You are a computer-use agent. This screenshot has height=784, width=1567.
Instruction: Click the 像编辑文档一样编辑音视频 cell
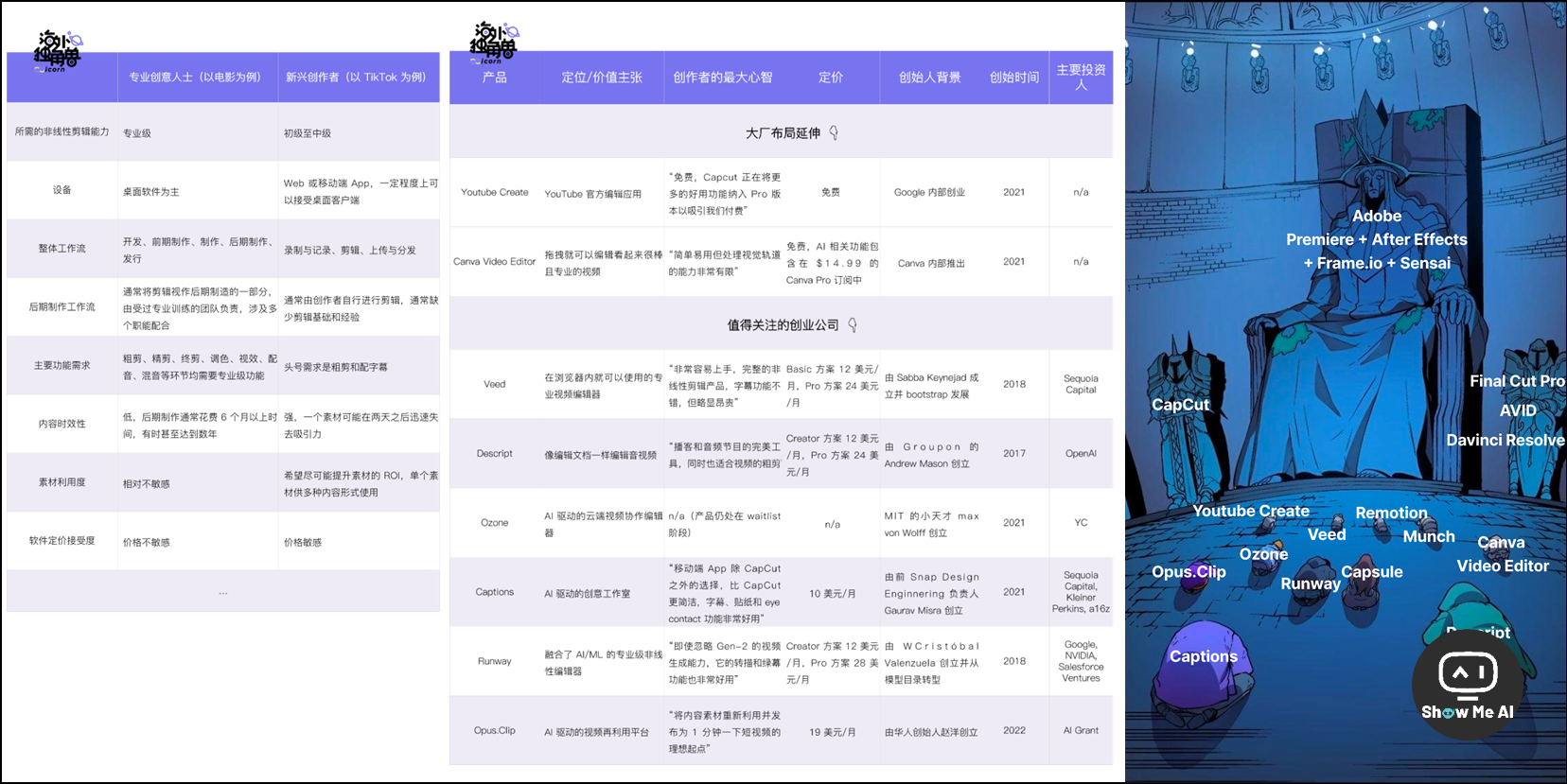(601, 455)
